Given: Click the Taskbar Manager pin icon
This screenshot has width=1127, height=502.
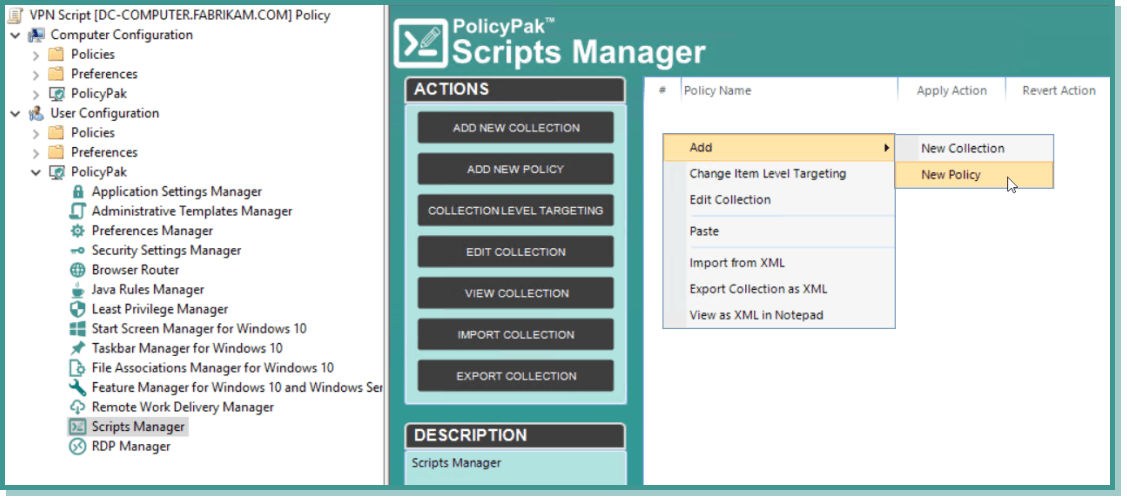Looking at the screenshot, I should (x=78, y=348).
